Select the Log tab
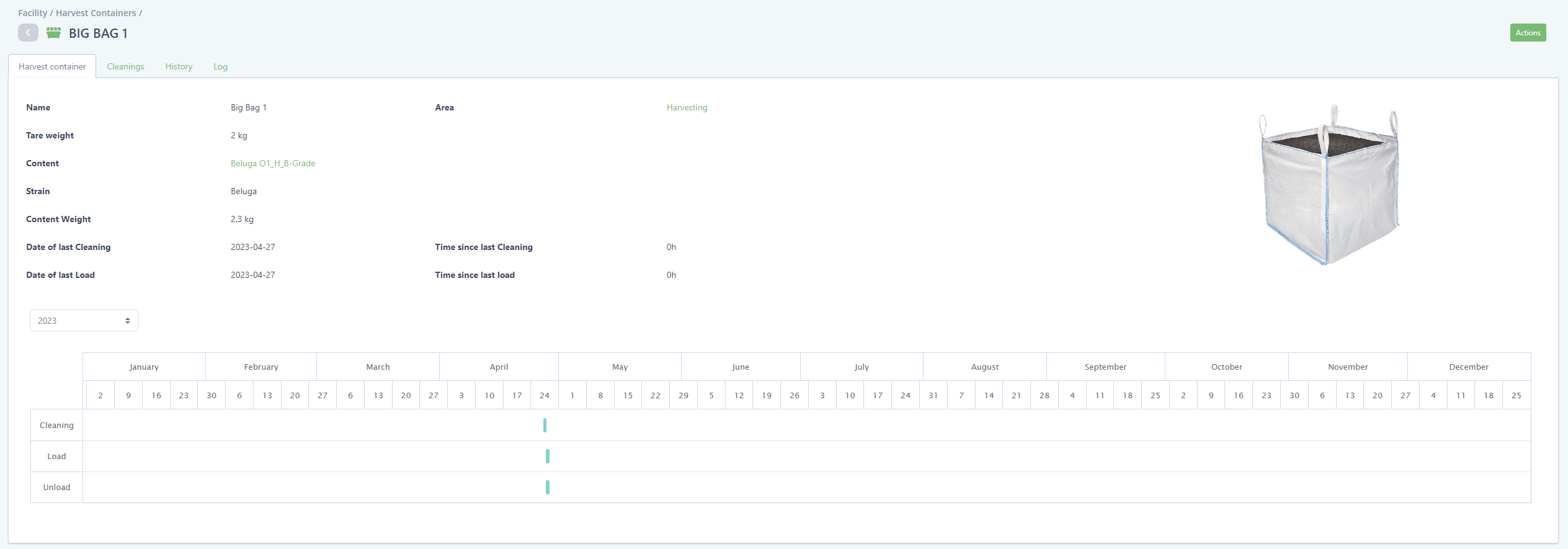This screenshot has width=1568, height=549. pos(220,66)
